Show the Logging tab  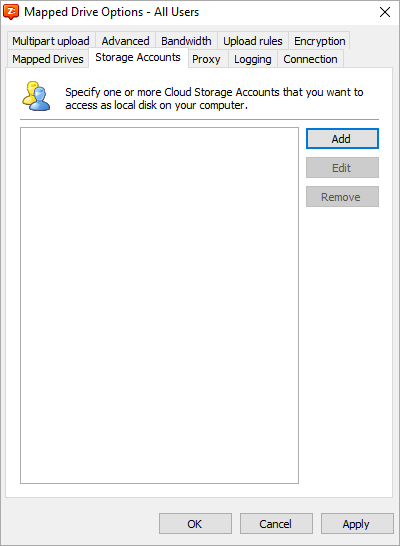point(253,59)
